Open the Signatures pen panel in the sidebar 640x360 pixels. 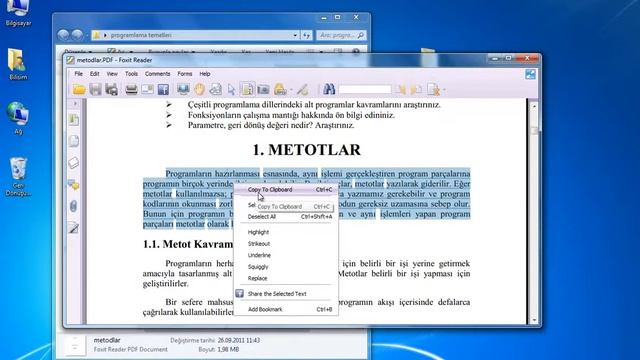[73, 228]
